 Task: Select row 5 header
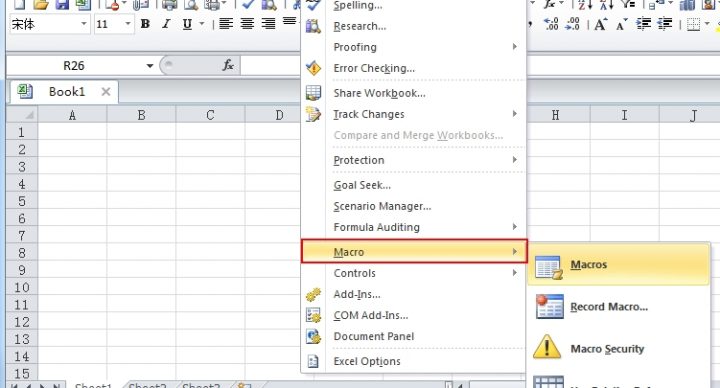(x=22, y=202)
